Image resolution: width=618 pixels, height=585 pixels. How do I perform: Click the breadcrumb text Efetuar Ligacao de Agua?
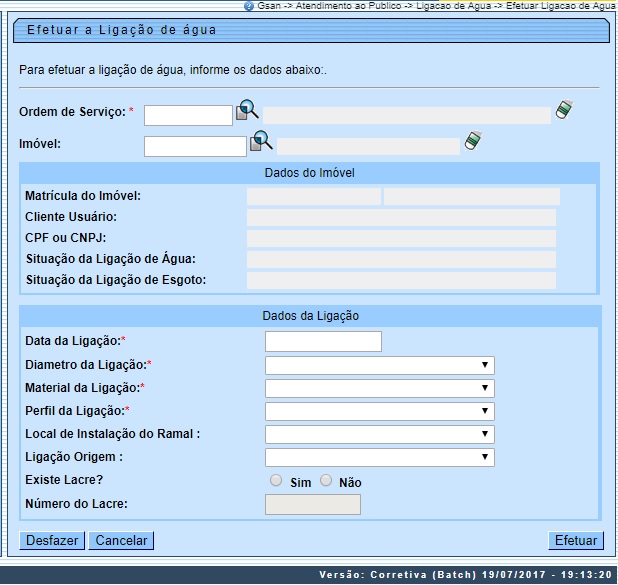coord(560,6)
